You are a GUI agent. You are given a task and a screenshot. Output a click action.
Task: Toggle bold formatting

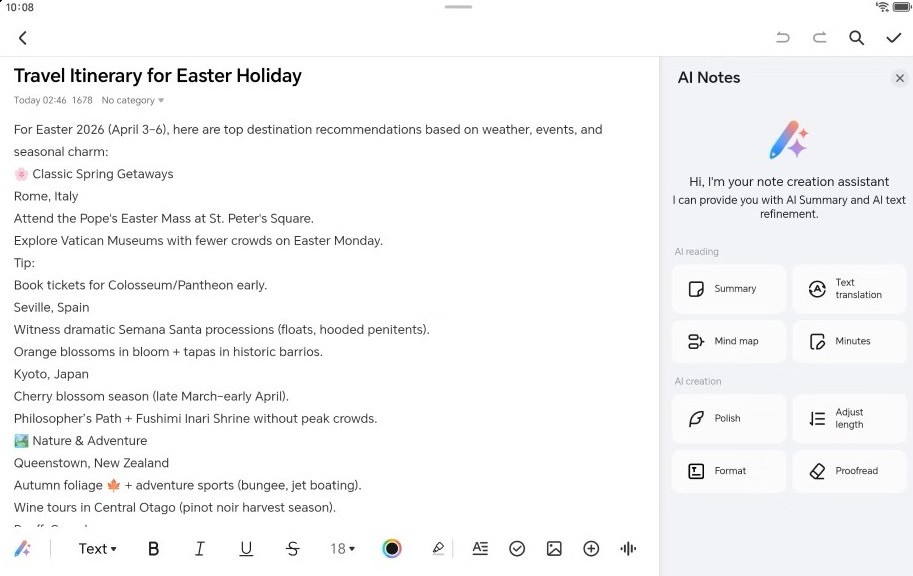pyautogui.click(x=154, y=548)
